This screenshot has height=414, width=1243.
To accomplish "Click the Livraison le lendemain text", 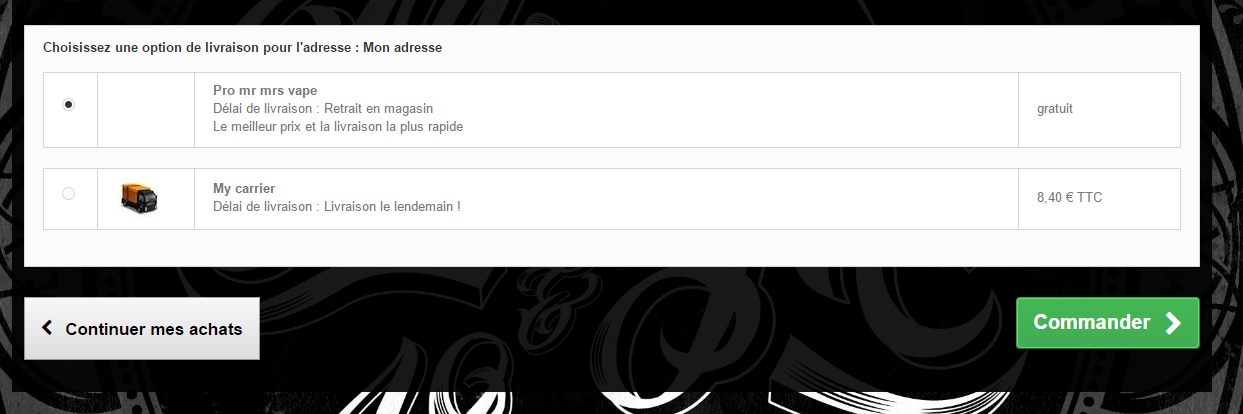I will coord(392,207).
